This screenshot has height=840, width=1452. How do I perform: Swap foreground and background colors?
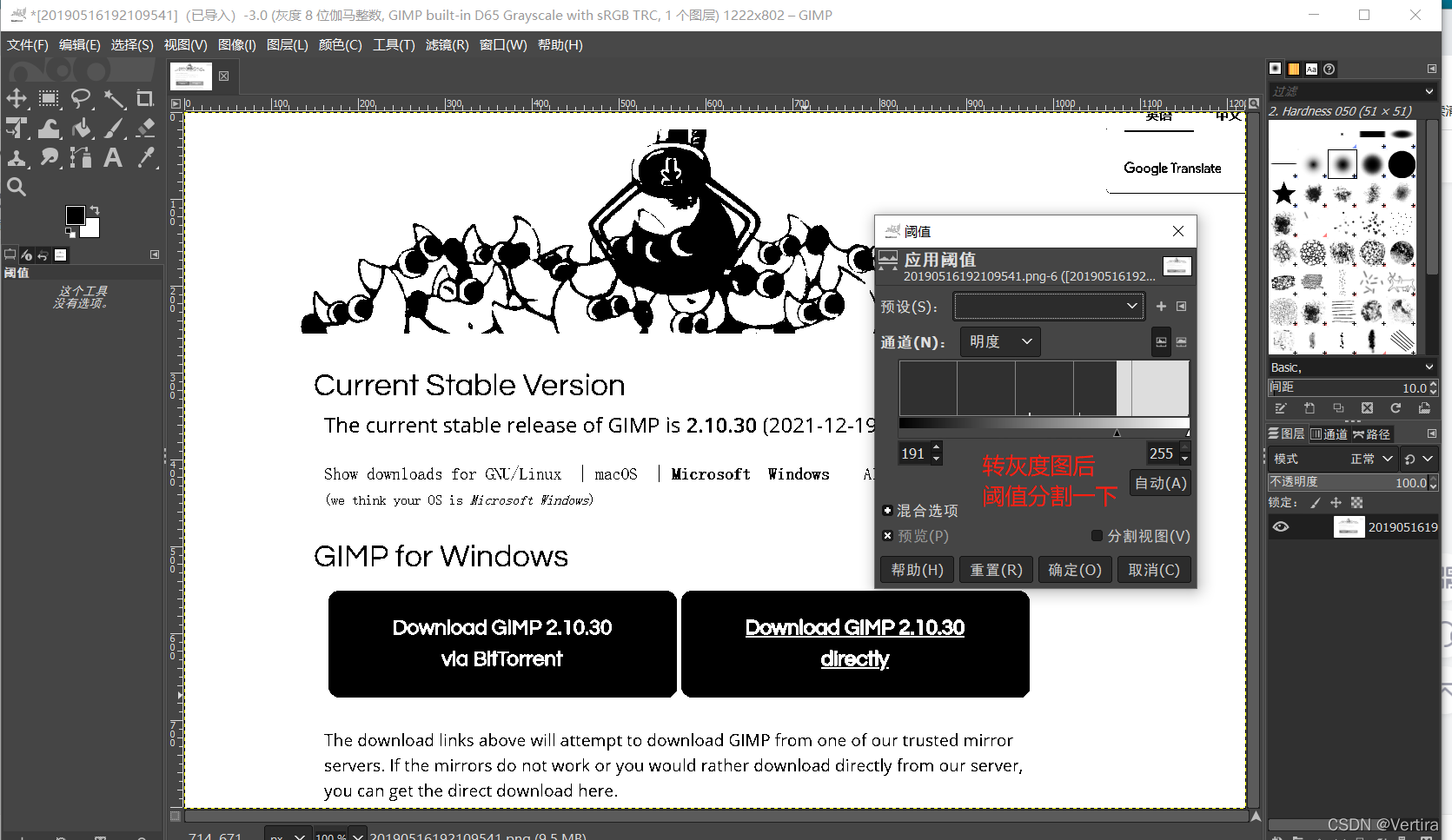(95, 210)
